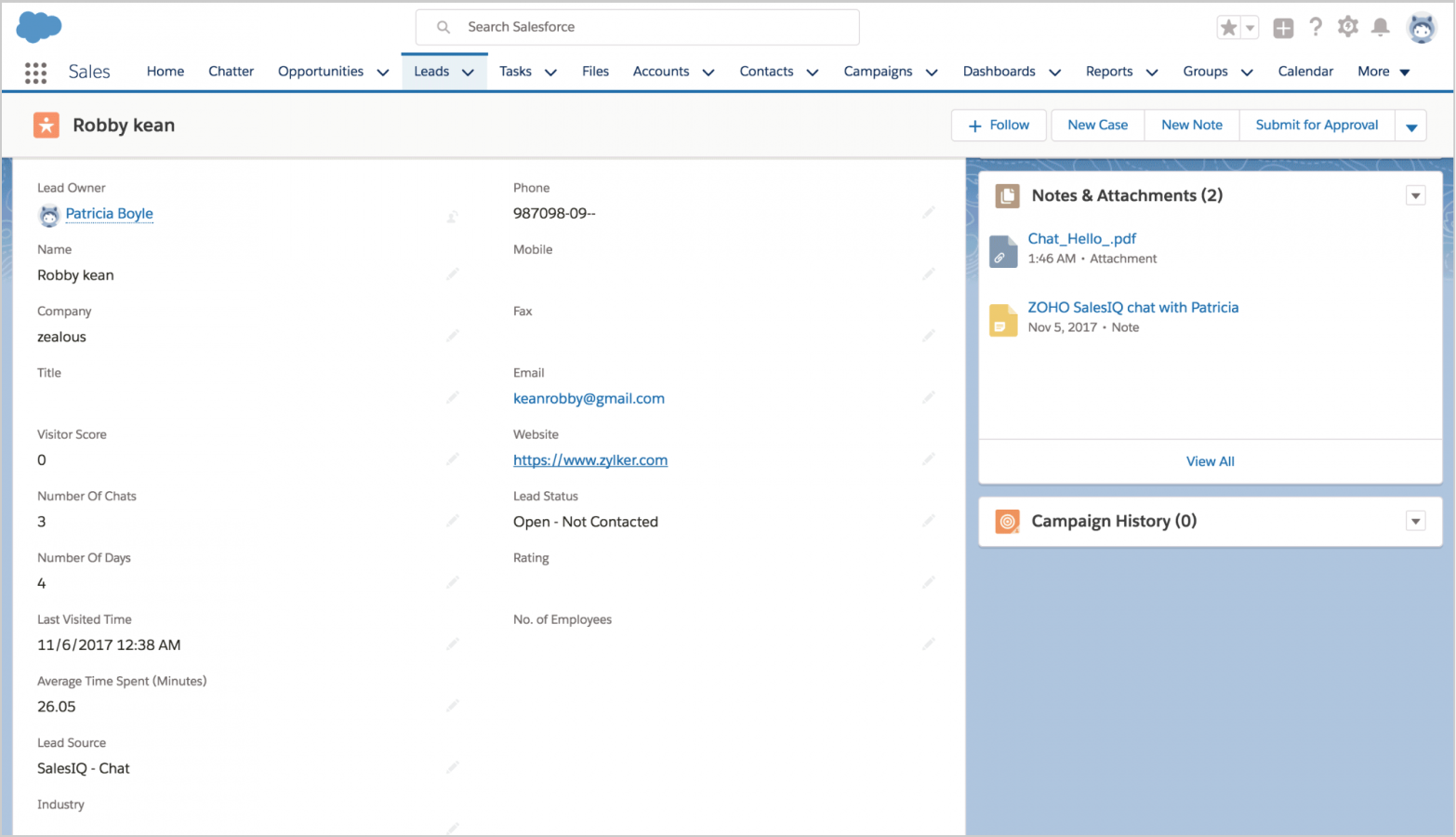The image size is (1456, 837).
Task: Click the Follow button
Action: (999, 126)
